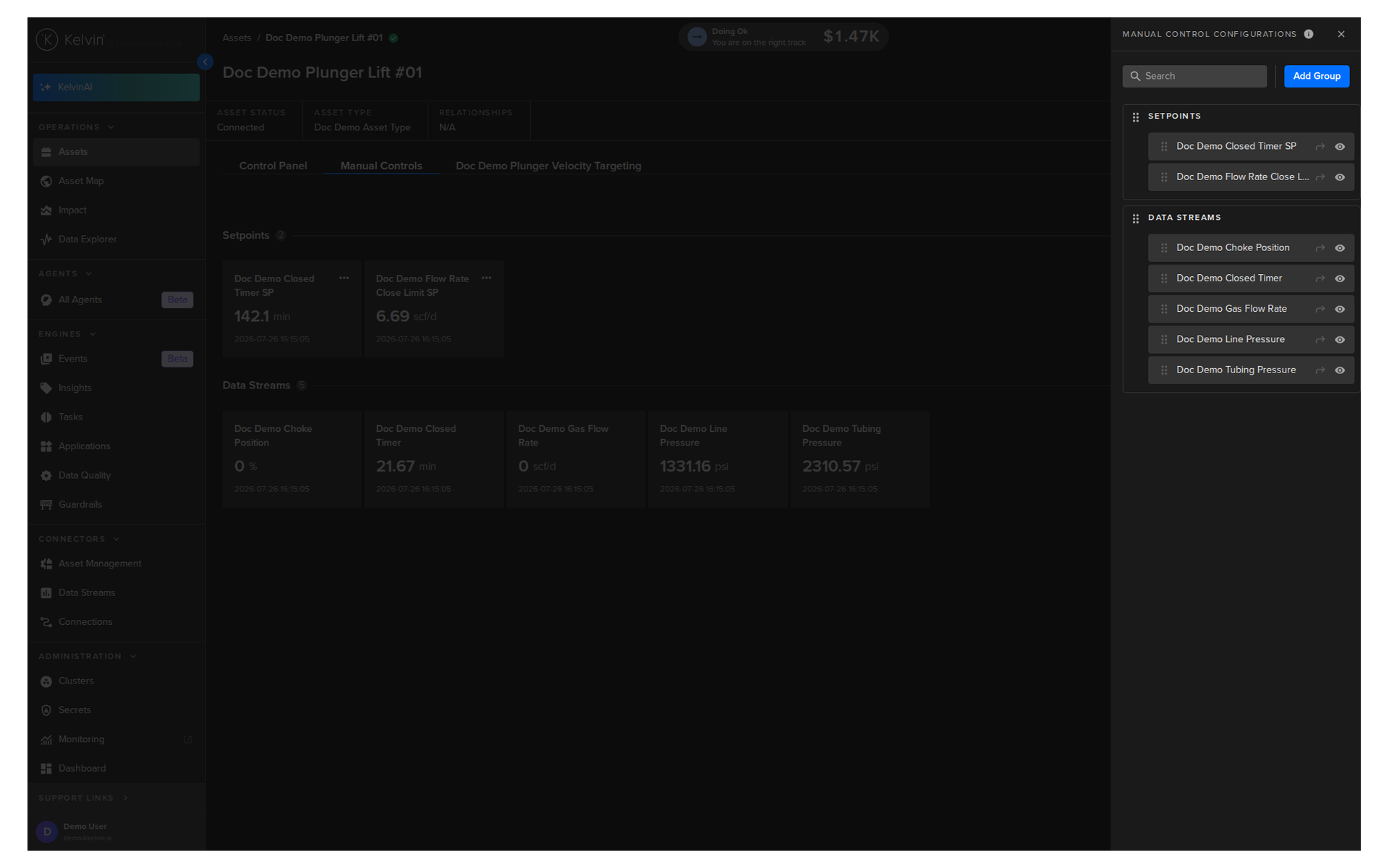Open Doc Demo Plunger Velocity Targeting tab
Viewport: 1389px width, 868px height.
pos(548,166)
